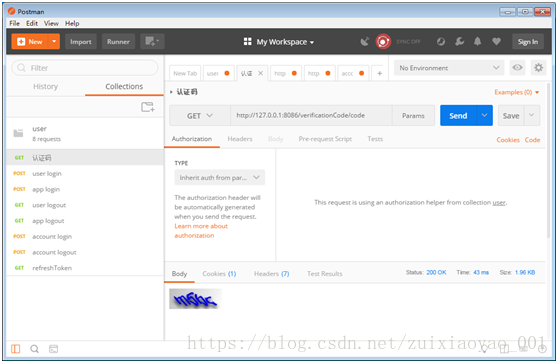Open the console icon in status bar

(x=53, y=349)
